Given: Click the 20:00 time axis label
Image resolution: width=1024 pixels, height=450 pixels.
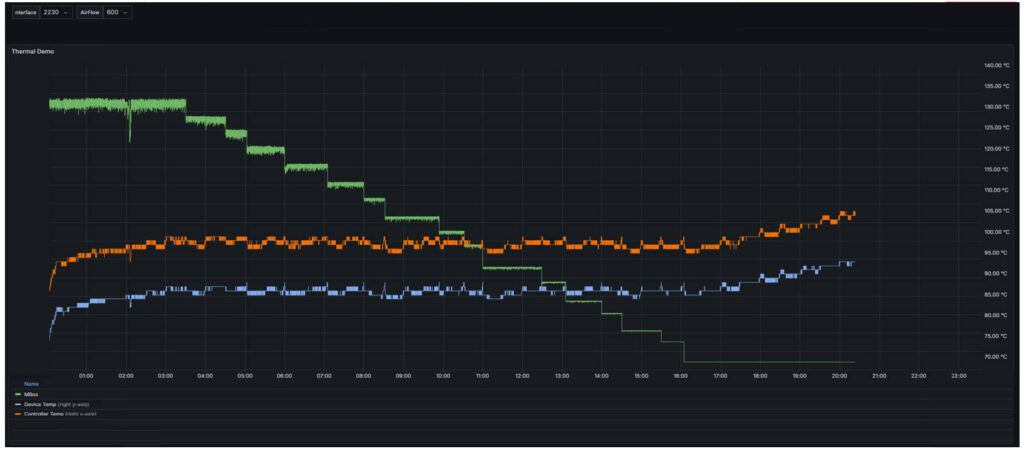Looking at the screenshot, I should coord(839,375).
